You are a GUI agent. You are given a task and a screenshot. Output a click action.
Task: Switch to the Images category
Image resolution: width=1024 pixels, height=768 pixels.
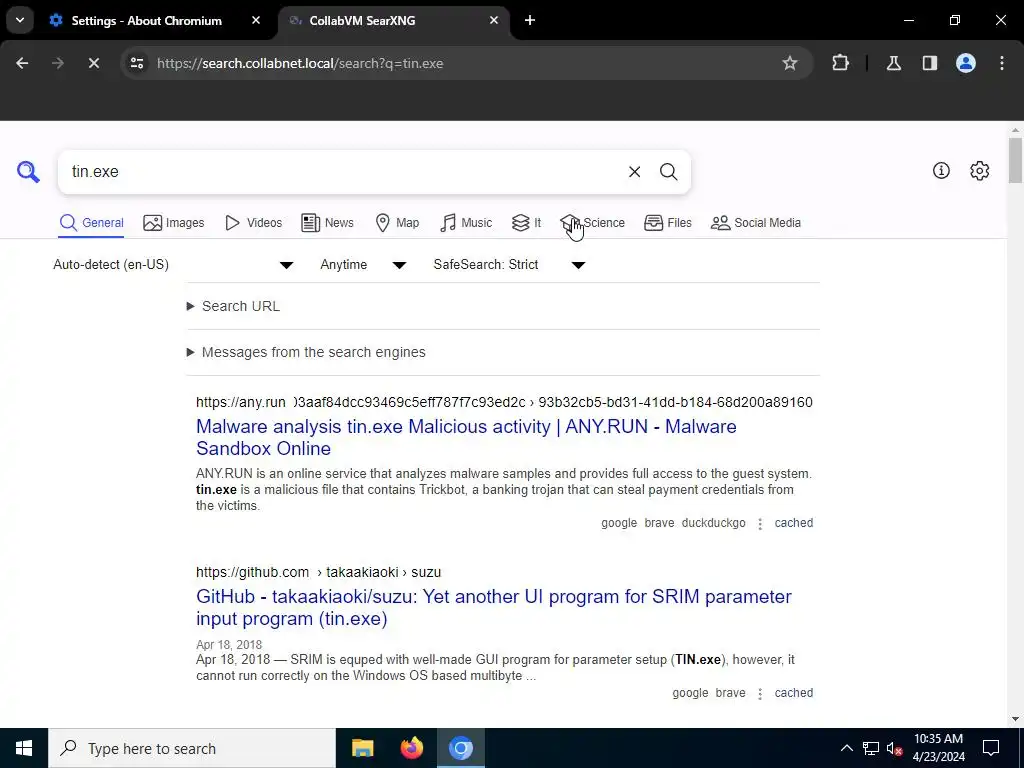coord(174,223)
